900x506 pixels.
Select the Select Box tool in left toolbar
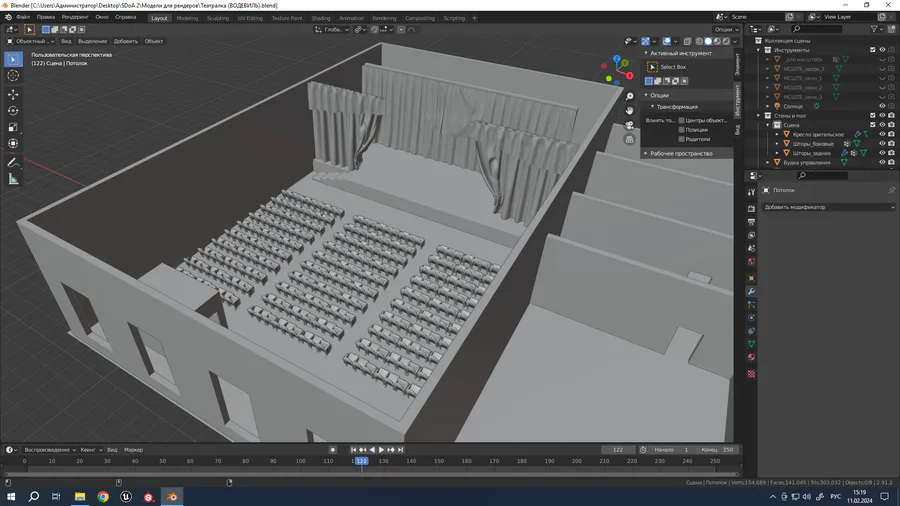tap(14, 59)
